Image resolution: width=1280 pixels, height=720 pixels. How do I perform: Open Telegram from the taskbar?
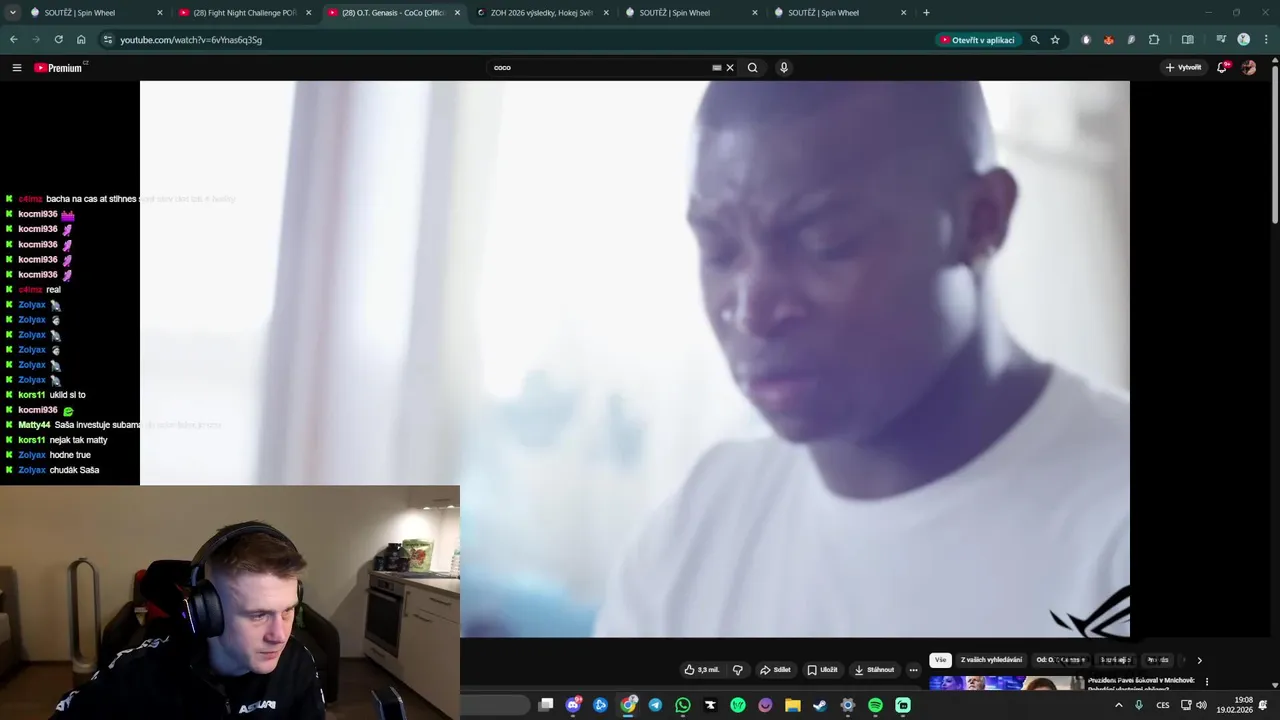pyautogui.click(x=655, y=705)
